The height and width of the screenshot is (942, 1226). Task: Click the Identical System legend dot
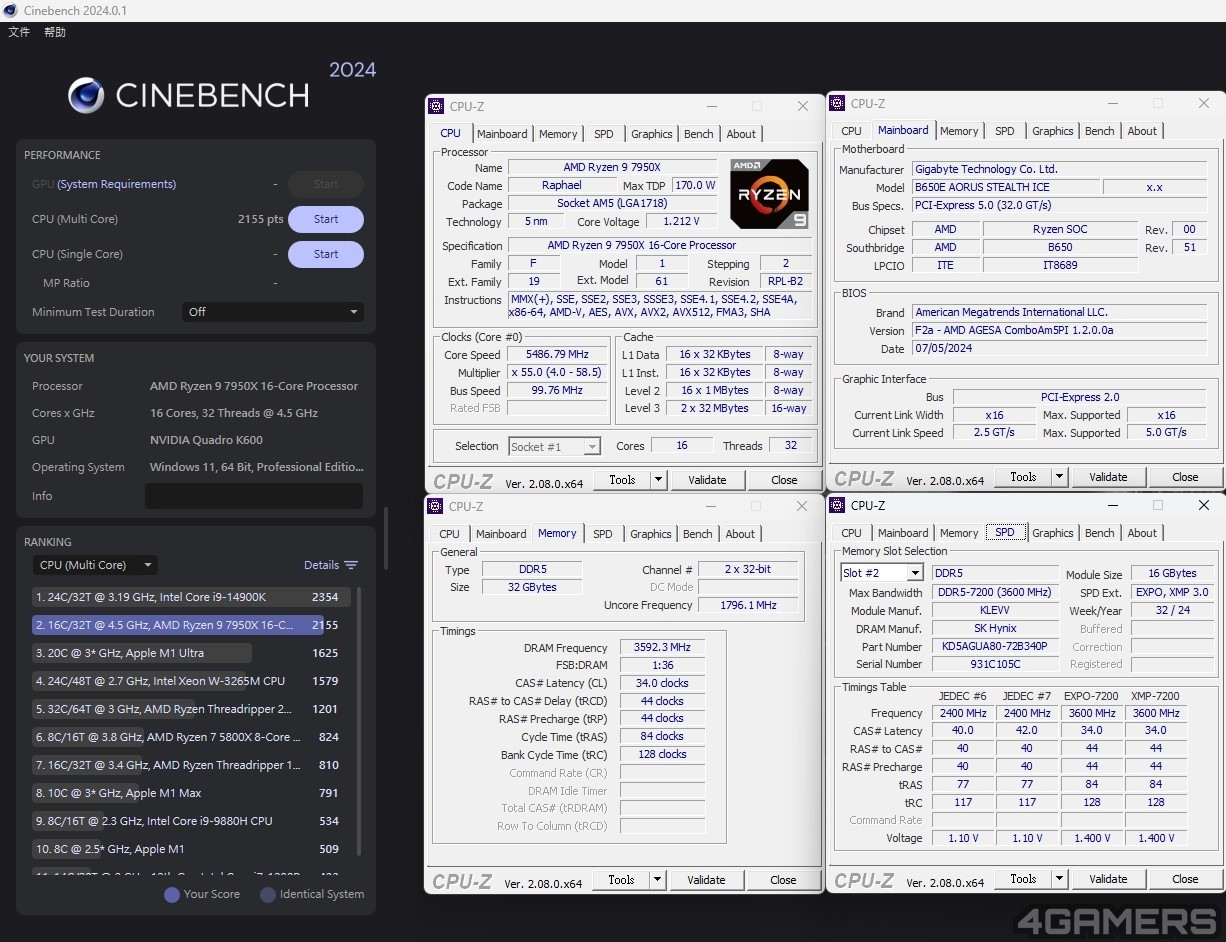(x=268, y=894)
